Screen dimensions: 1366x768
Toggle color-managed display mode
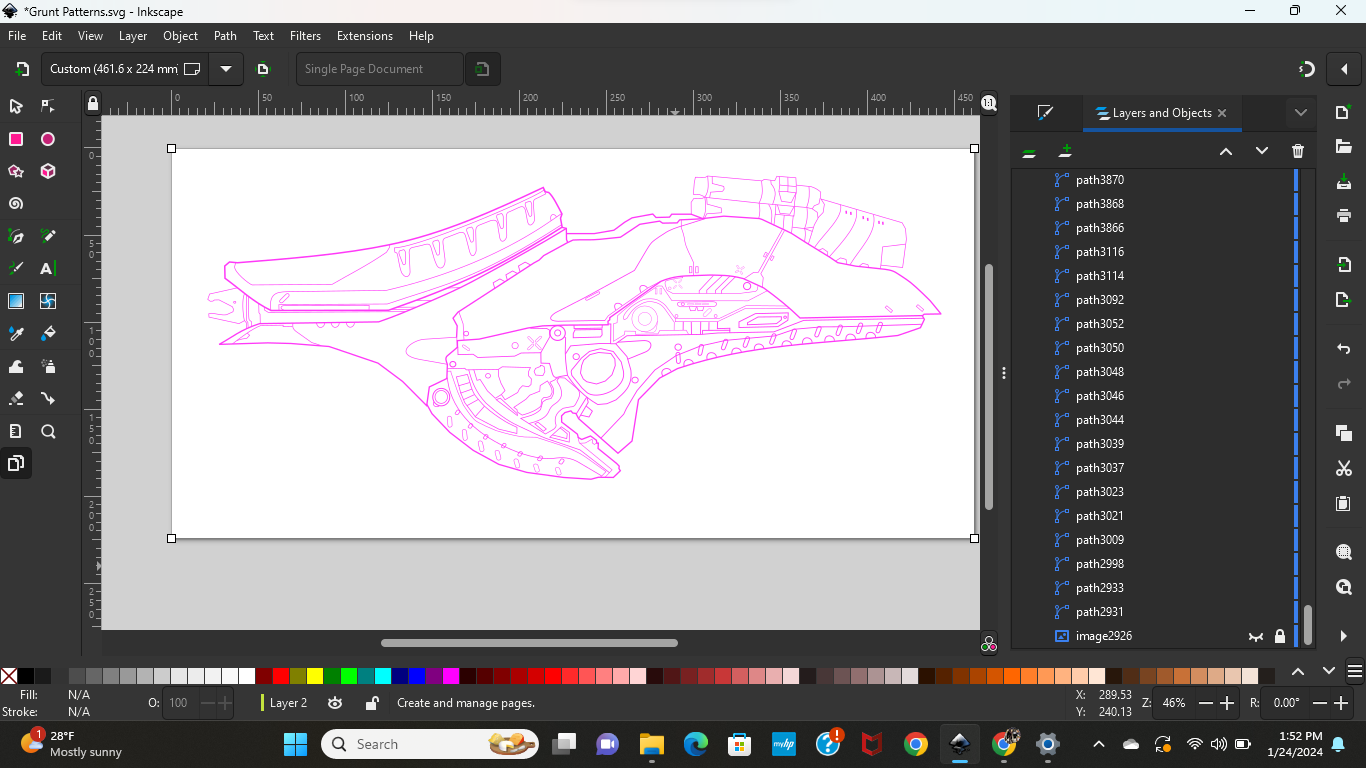pyautogui.click(x=988, y=645)
